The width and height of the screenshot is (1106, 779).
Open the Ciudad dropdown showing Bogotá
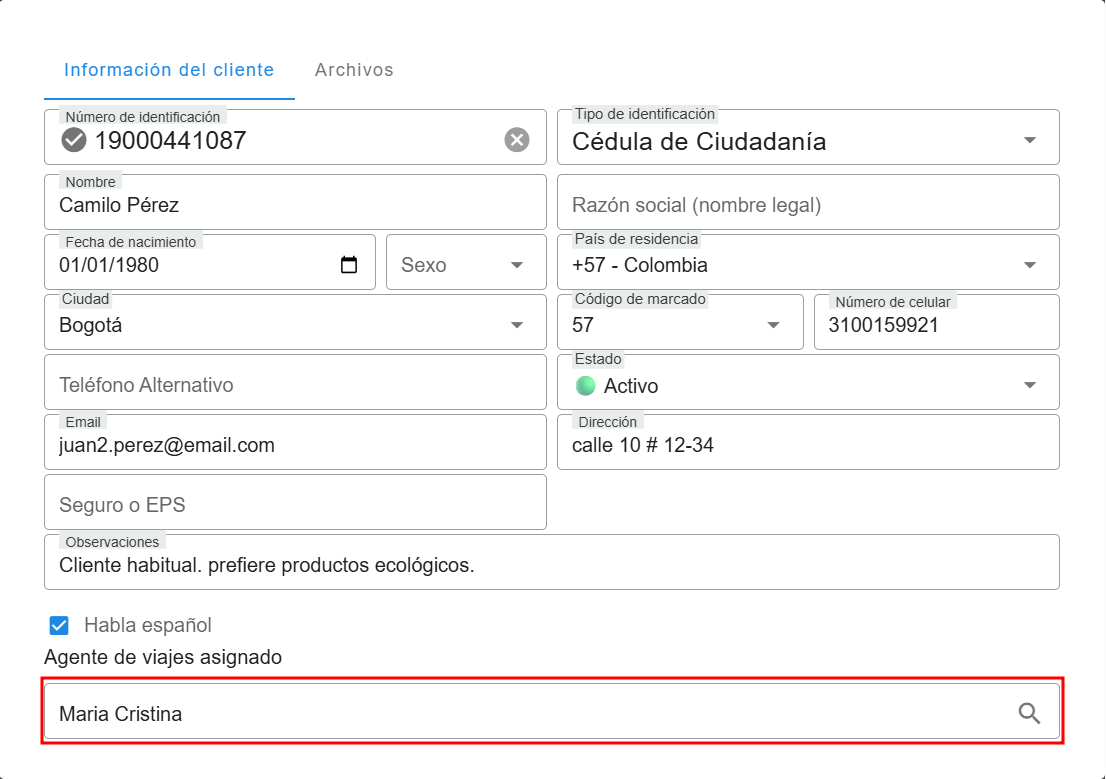click(x=517, y=325)
